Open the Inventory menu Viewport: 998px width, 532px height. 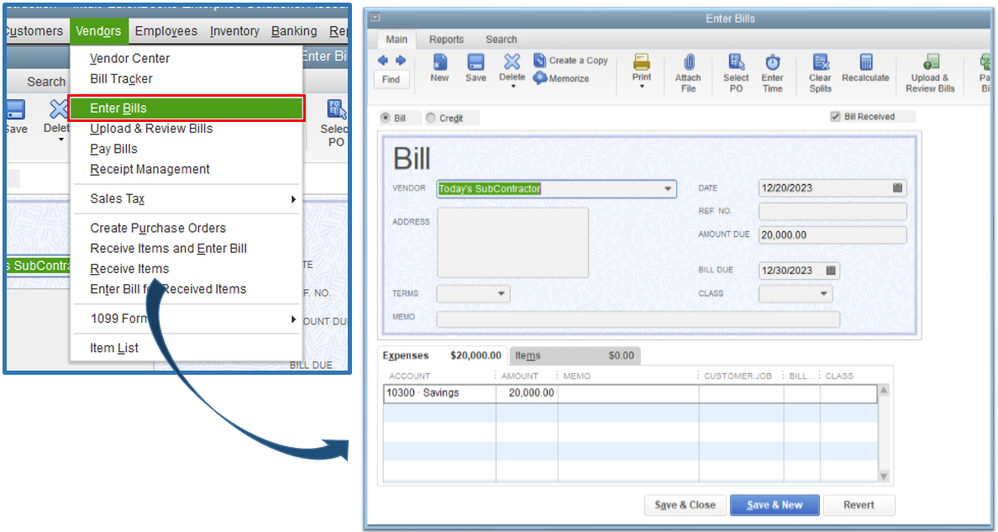tap(235, 31)
